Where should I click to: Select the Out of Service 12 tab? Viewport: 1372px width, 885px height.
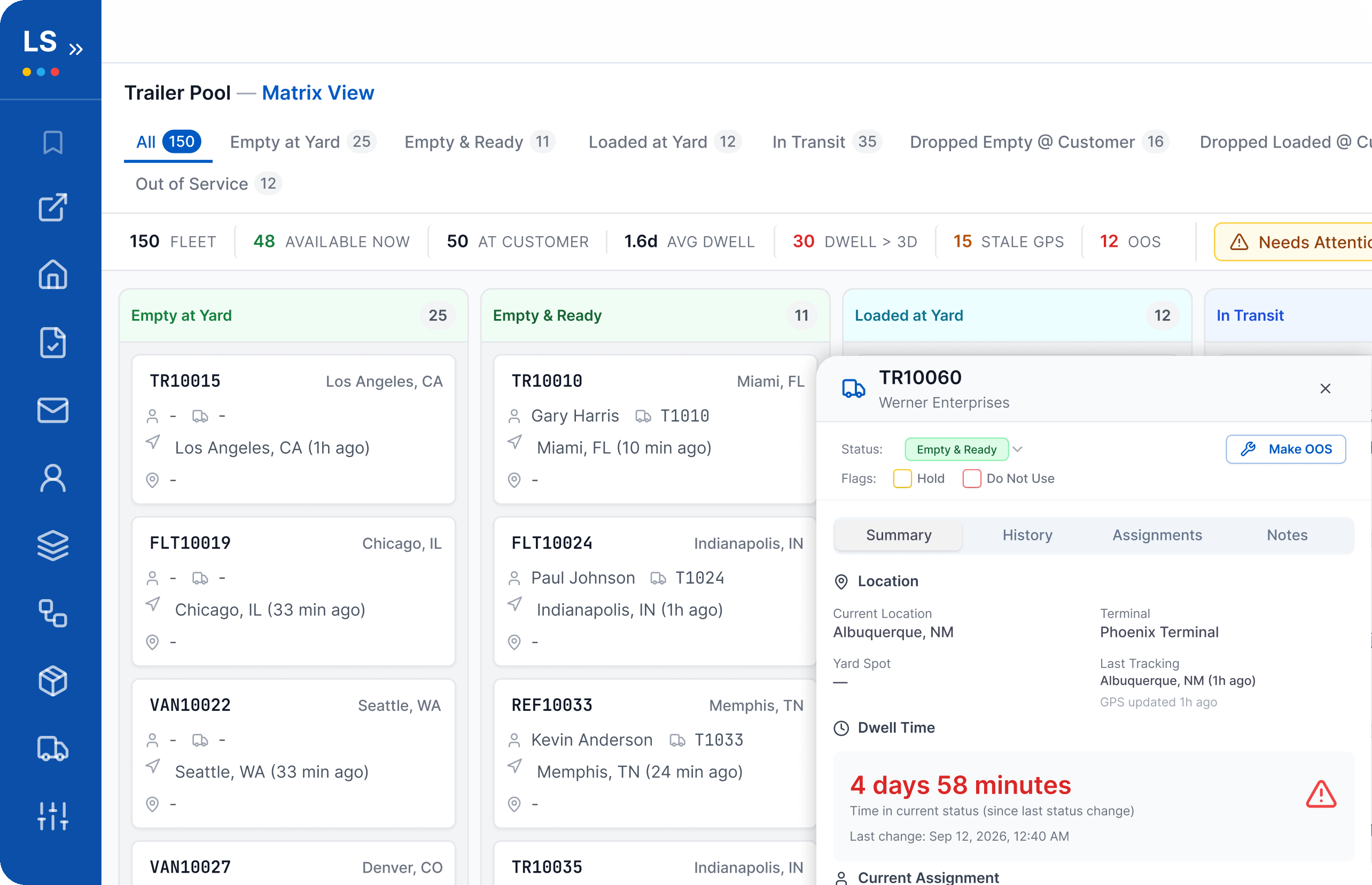(x=208, y=184)
